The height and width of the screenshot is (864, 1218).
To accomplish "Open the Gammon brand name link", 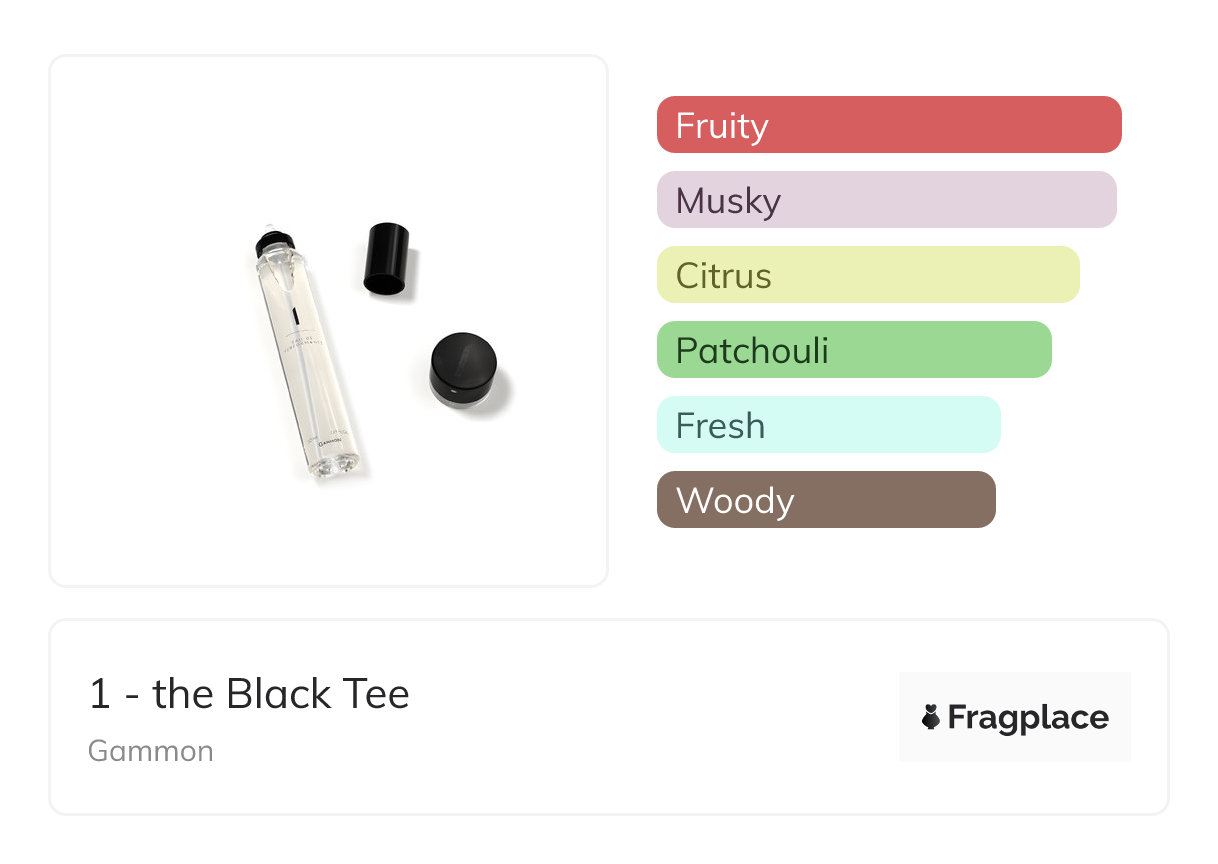I will click(x=151, y=751).
